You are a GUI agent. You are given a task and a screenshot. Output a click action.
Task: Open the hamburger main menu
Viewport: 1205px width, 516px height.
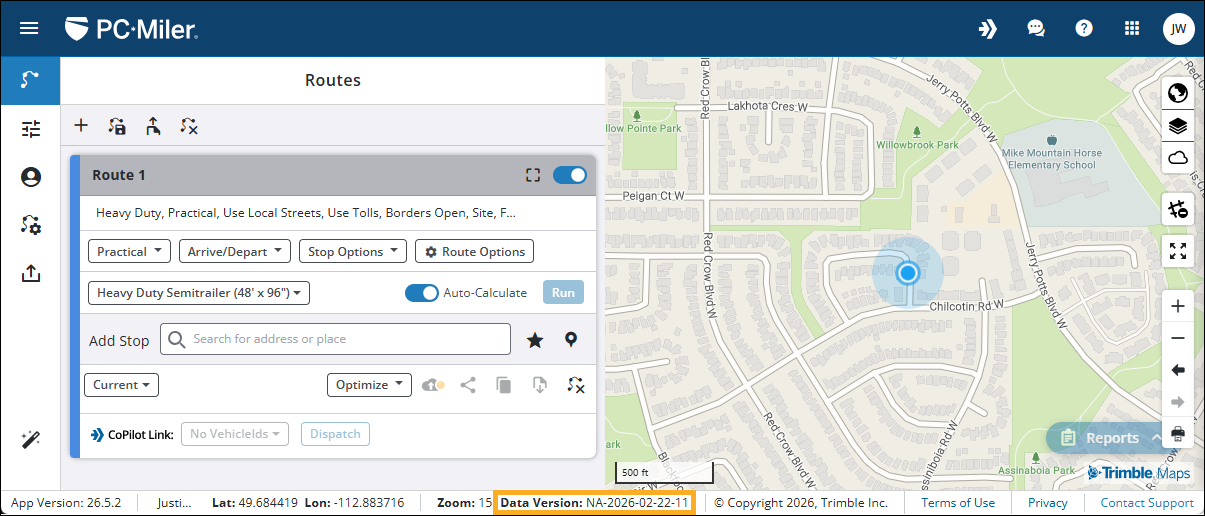29,28
